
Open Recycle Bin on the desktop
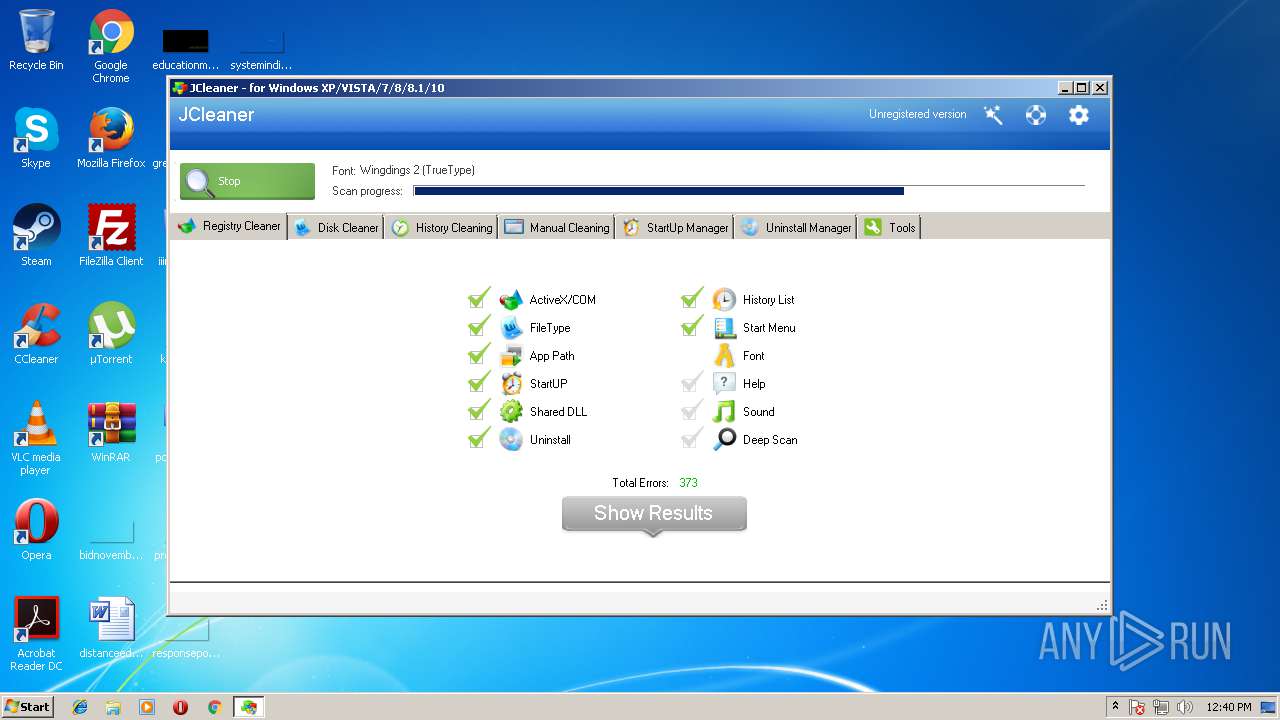click(x=36, y=40)
